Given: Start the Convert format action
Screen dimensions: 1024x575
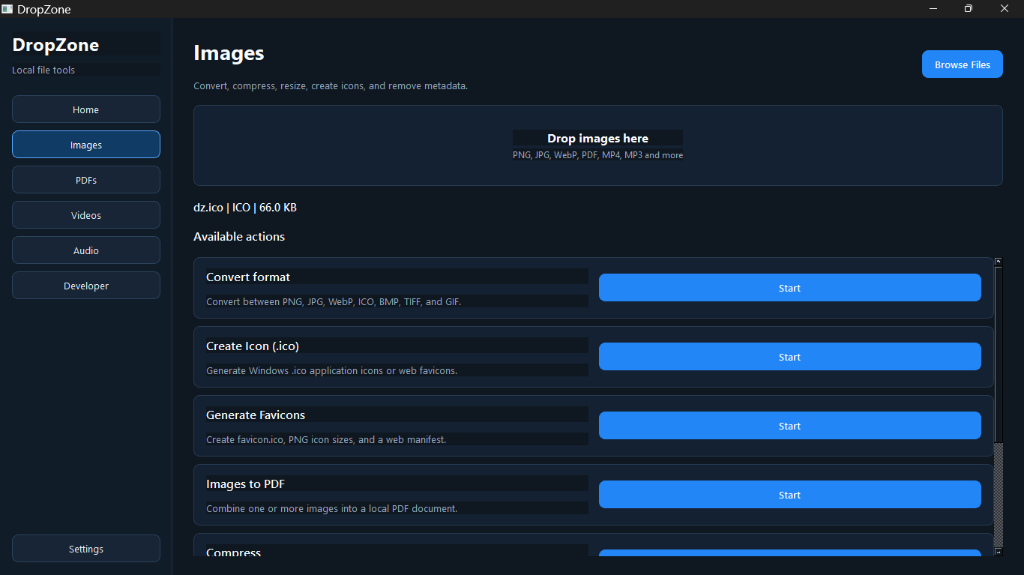Looking at the screenshot, I should coord(790,288).
